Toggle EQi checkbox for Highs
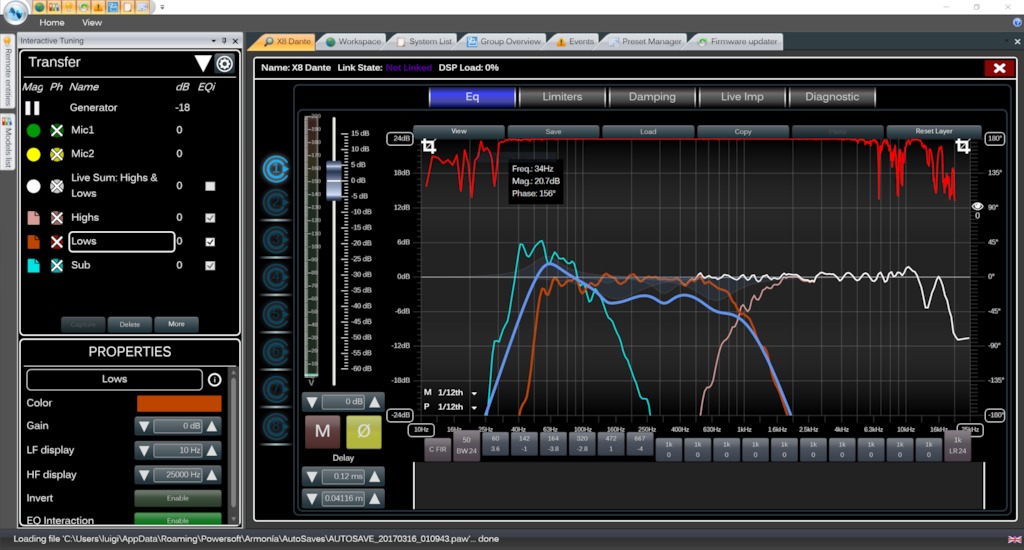Image resolution: width=1024 pixels, height=550 pixels. coord(210,218)
